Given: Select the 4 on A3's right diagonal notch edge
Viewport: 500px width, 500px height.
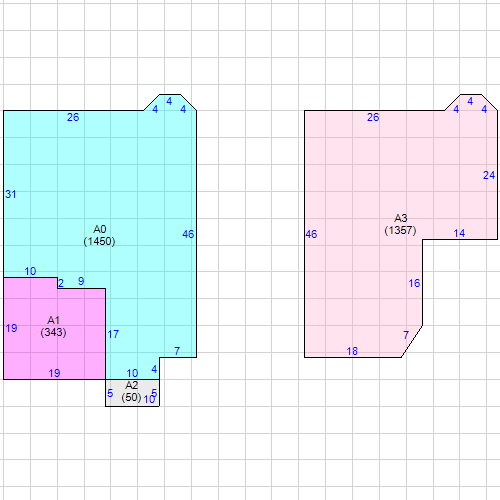Looking at the screenshot, I should click(x=484, y=109).
